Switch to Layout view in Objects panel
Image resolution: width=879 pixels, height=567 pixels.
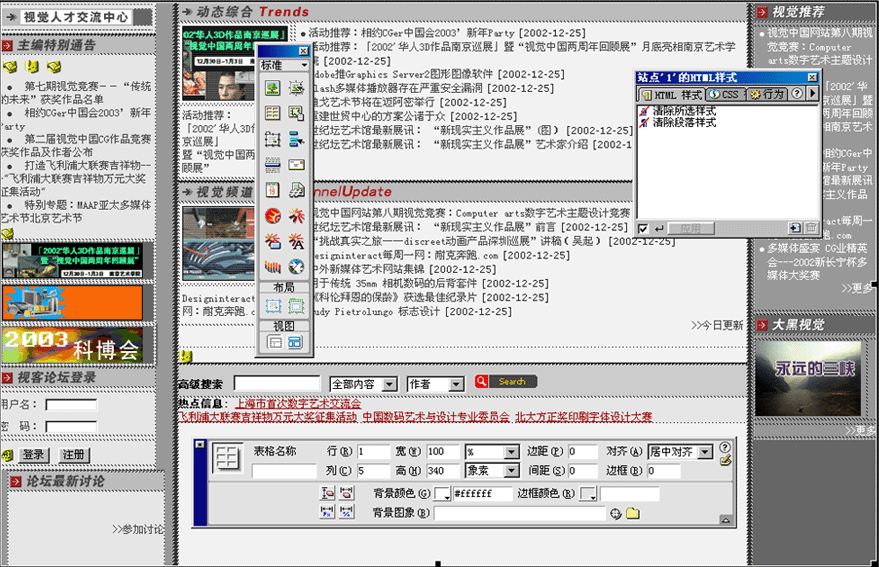296,342
